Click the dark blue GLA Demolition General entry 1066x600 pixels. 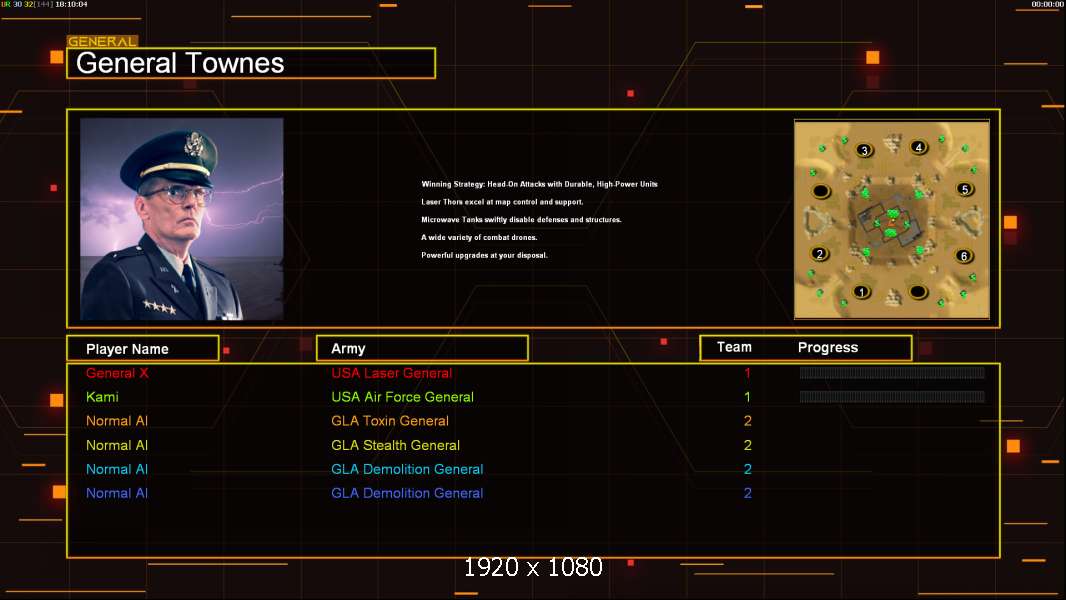coord(407,493)
